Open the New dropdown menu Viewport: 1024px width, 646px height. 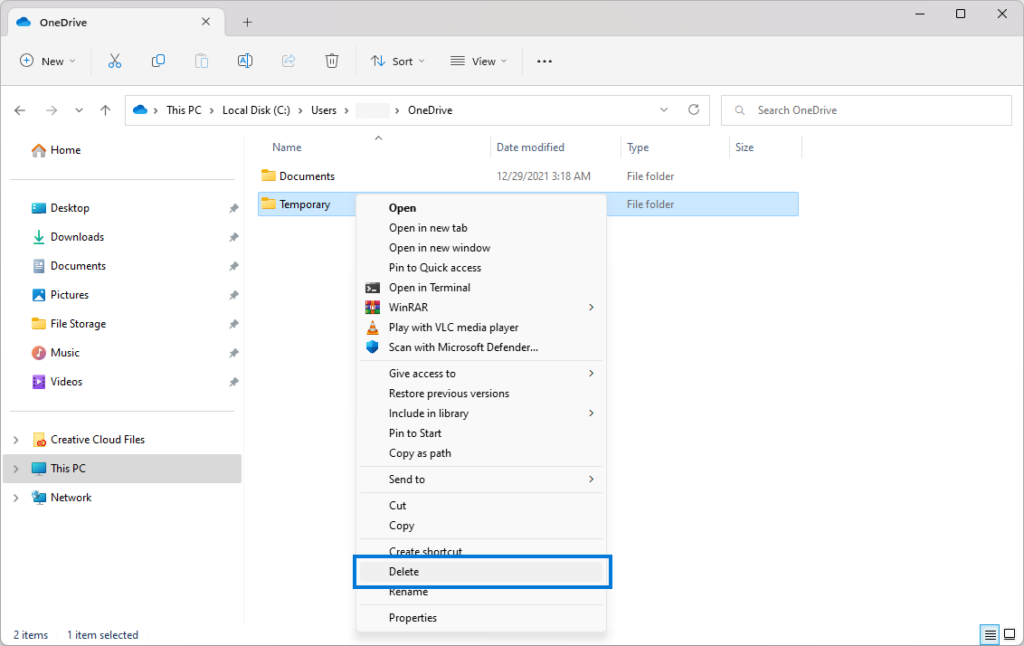pyautogui.click(x=48, y=61)
